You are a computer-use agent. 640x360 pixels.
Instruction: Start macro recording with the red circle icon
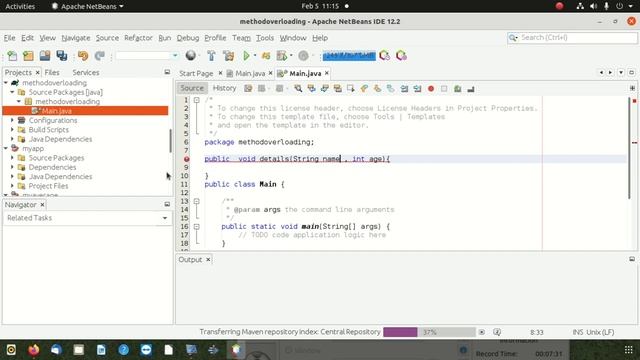pos(431,89)
